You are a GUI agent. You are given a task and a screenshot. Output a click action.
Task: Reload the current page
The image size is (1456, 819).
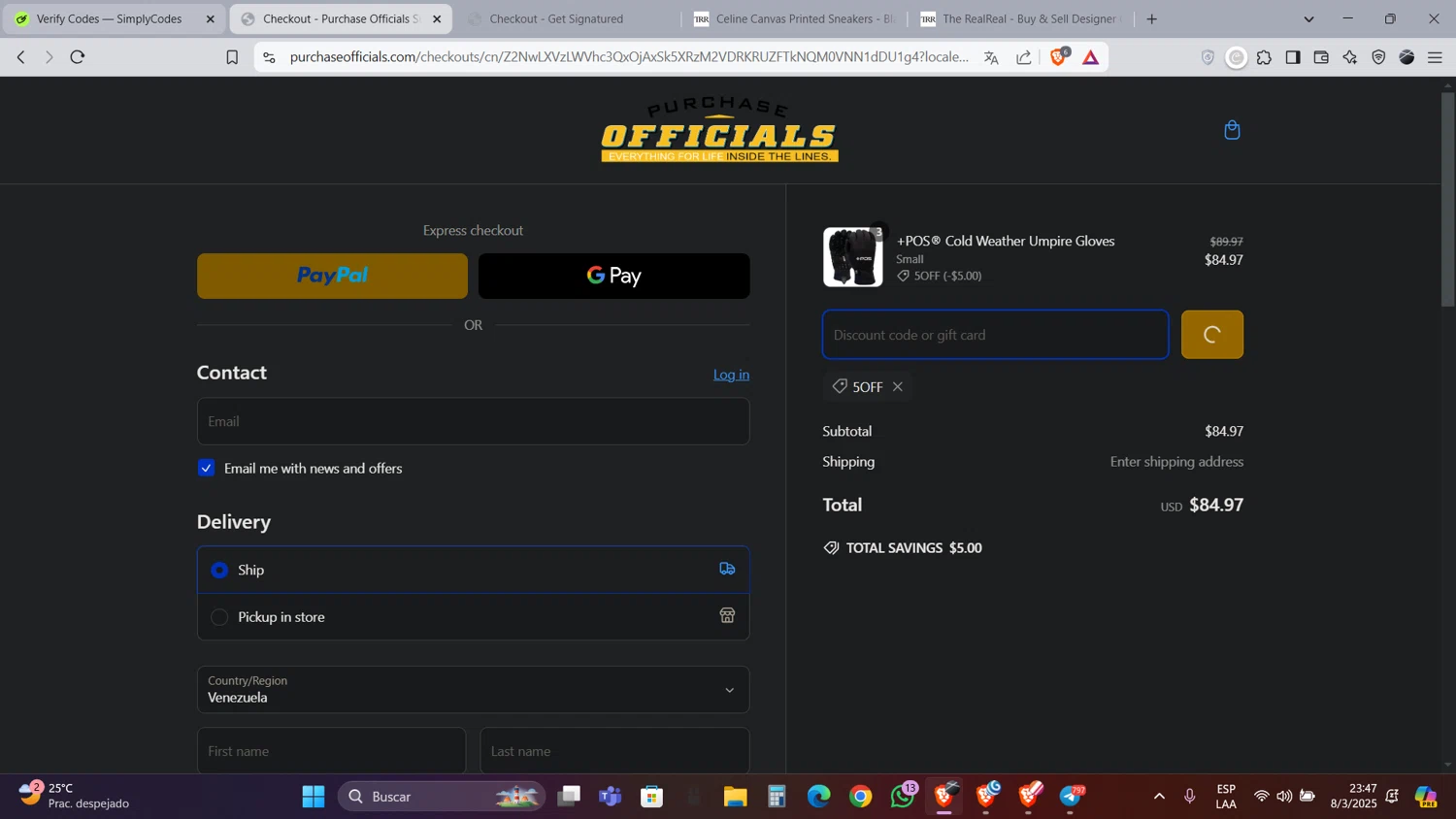pyautogui.click(x=78, y=57)
